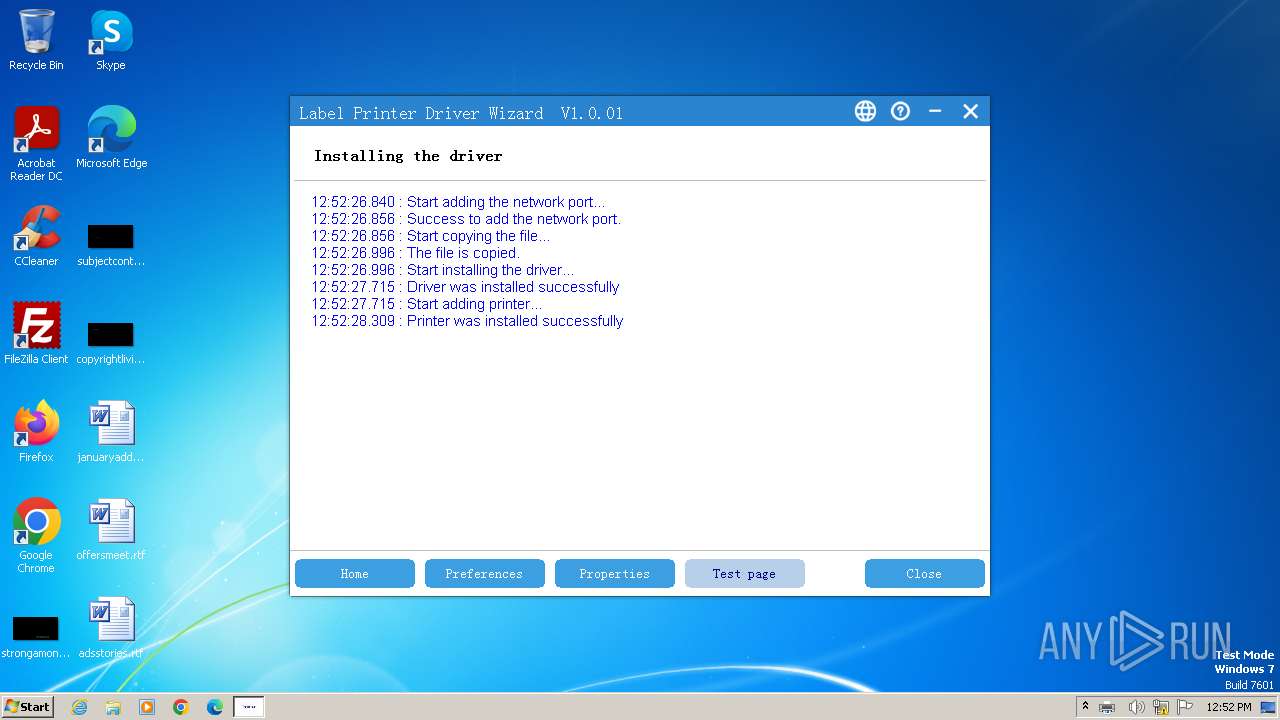Click the 'Installing the driver' heading
The height and width of the screenshot is (720, 1280).
pos(408,156)
